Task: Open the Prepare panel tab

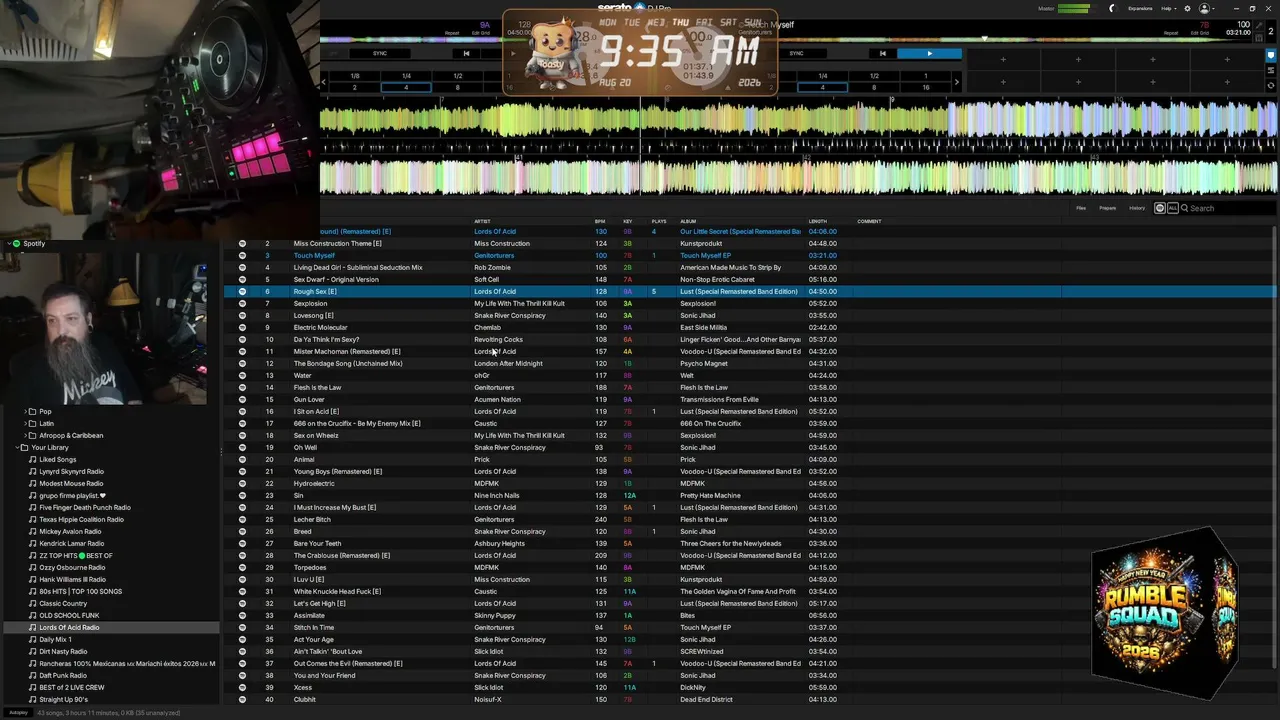Action: click(x=1108, y=208)
